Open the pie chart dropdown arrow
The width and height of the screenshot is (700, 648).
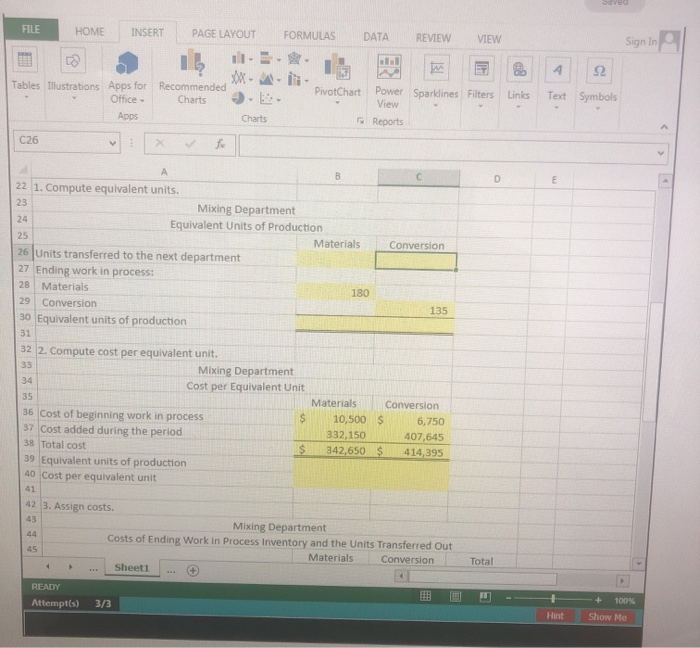tap(250, 99)
